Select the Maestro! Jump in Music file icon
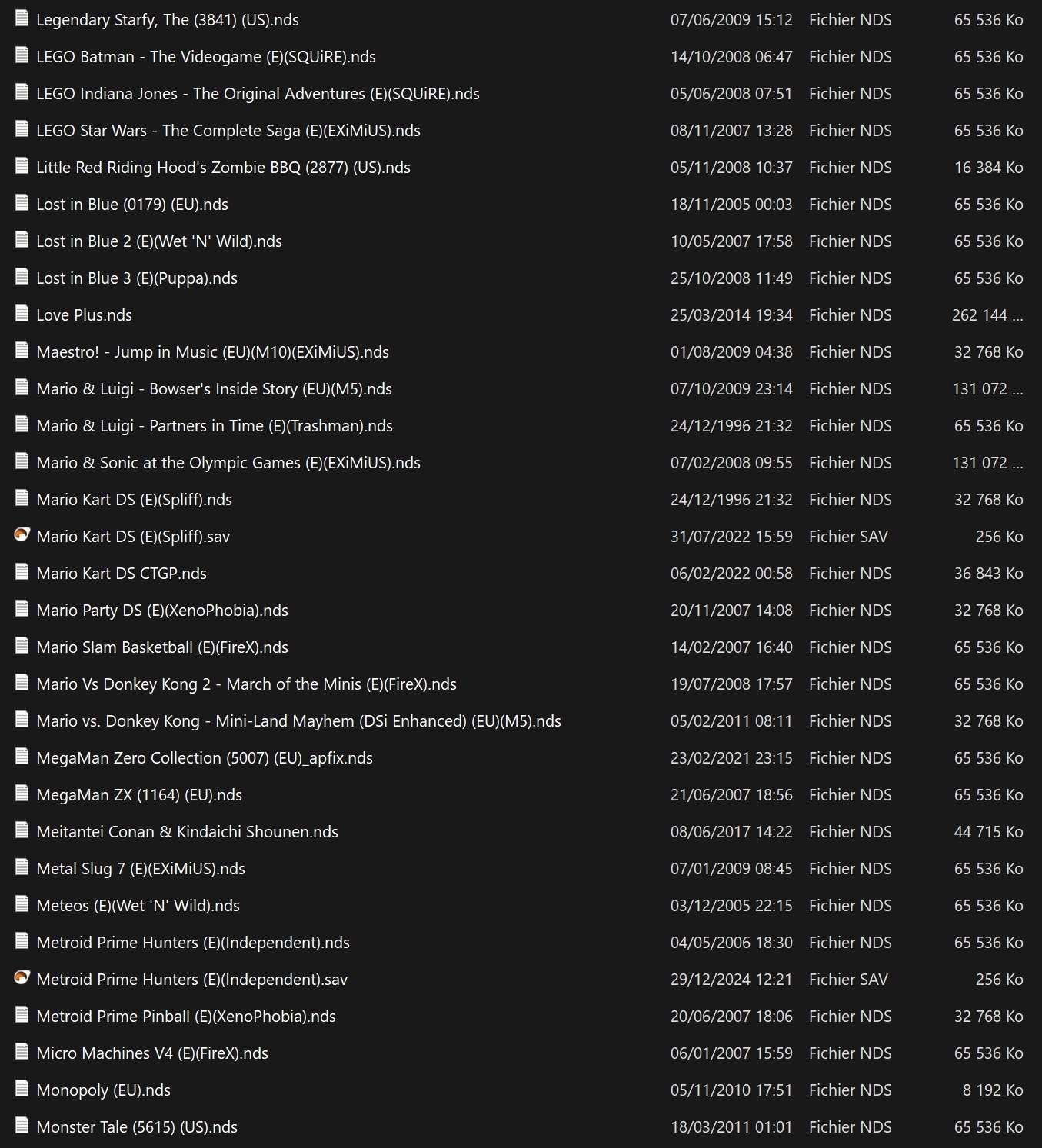Viewport: 1042px width, 1148px height. [22, 351]
